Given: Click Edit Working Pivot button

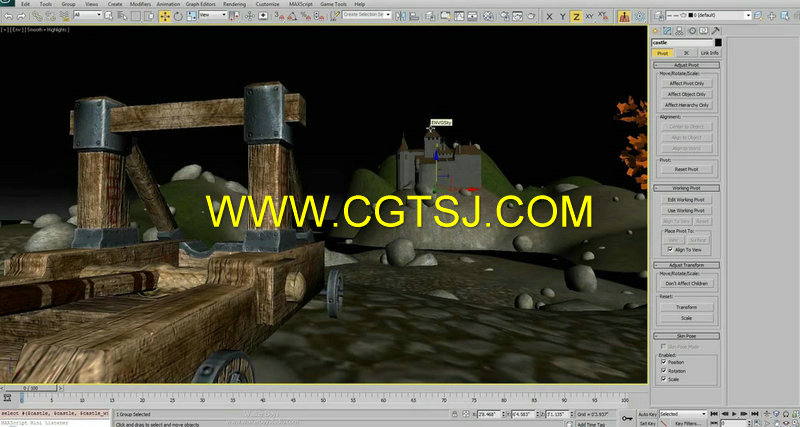Looking at the screenshot, I should pyautogui.click(x=686, y=200).
